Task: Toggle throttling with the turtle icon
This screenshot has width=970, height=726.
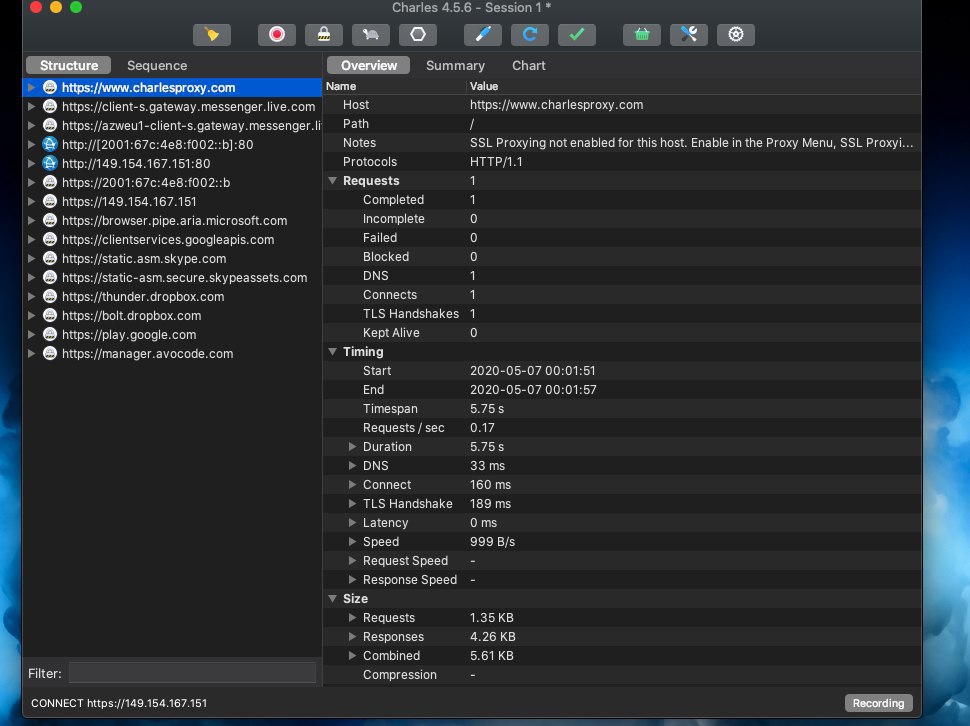Action: point(371,35)
